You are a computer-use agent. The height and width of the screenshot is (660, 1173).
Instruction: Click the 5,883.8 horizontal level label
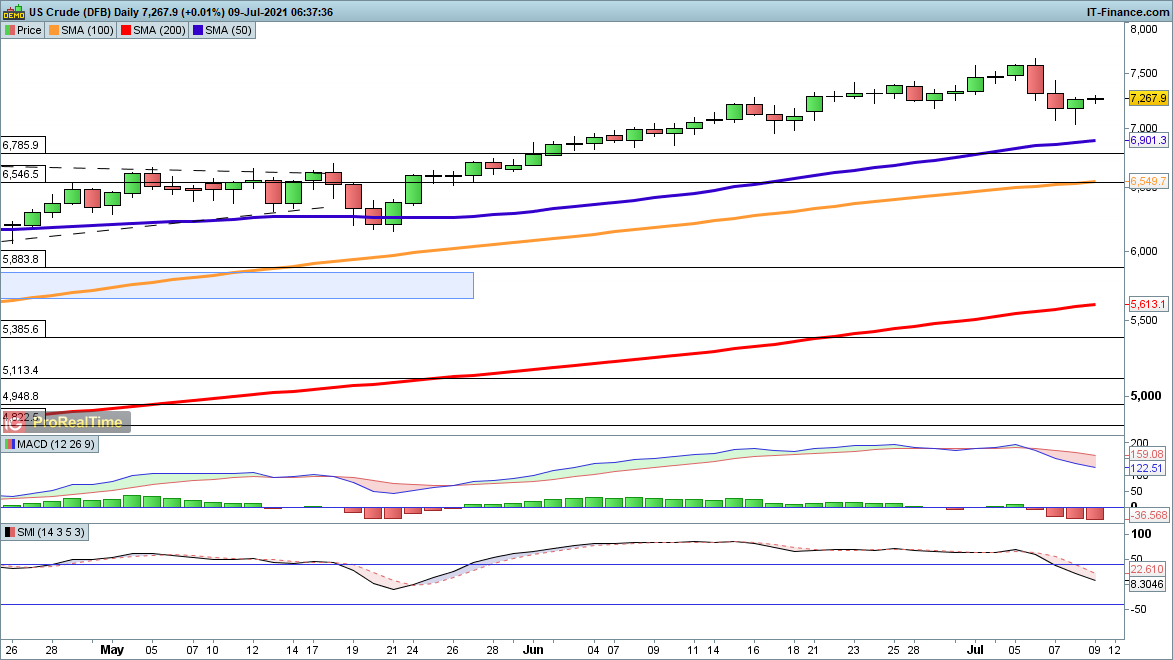[21, 259]
